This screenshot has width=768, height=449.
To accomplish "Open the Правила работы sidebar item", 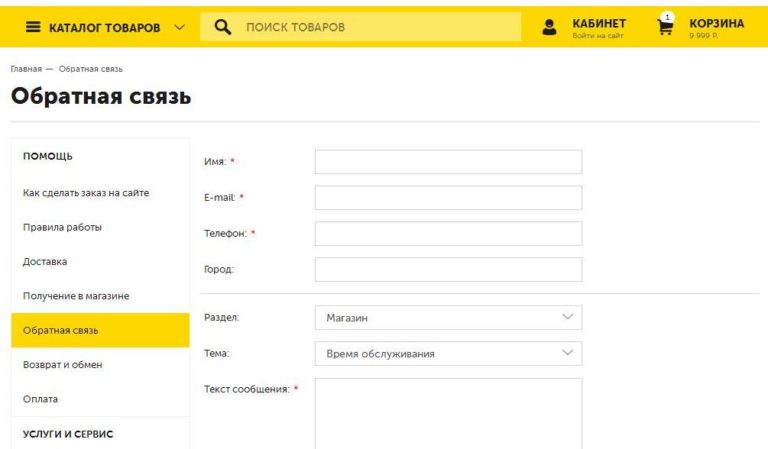I will tap(62, 227).
